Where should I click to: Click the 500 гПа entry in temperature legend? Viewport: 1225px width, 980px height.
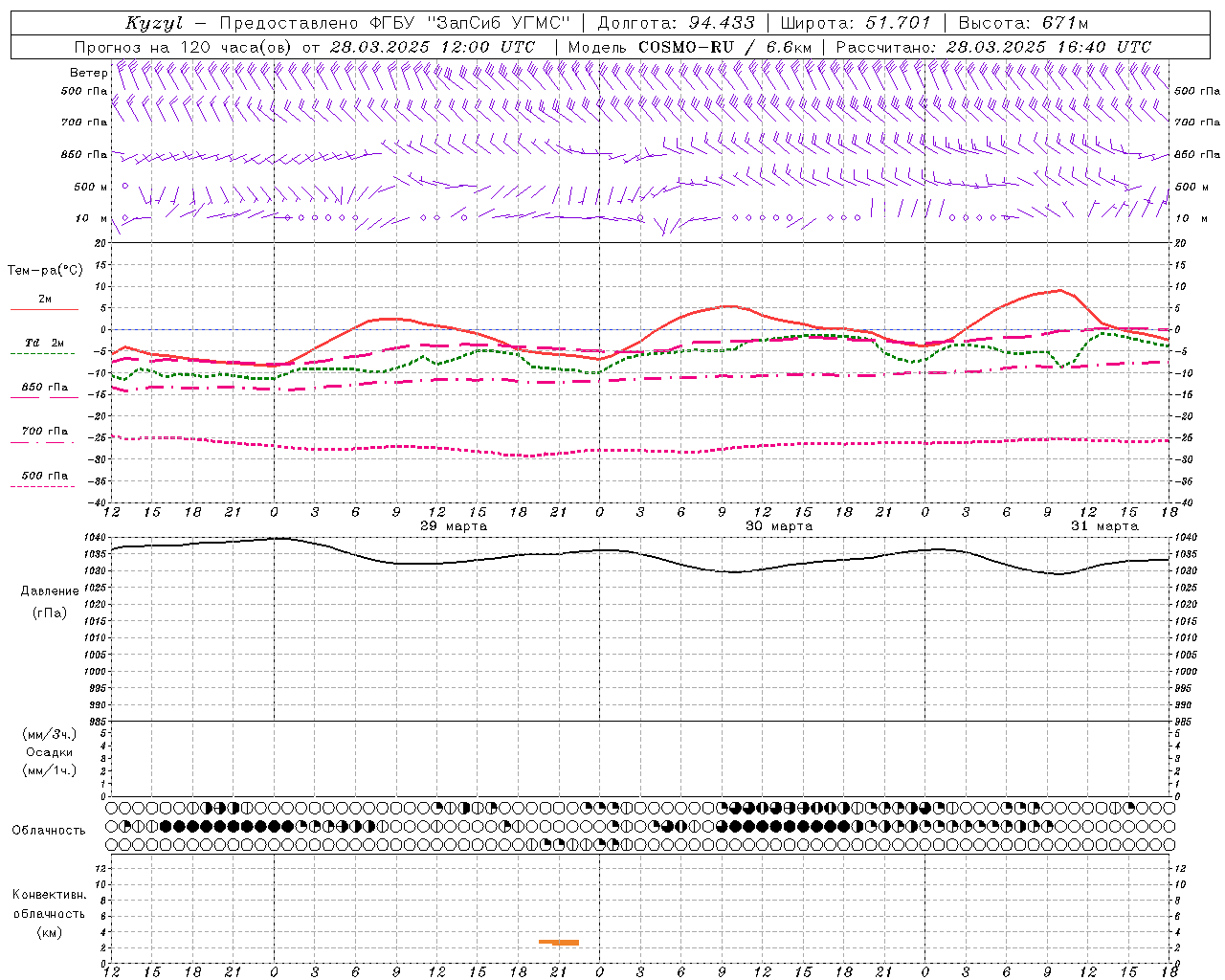45,476
